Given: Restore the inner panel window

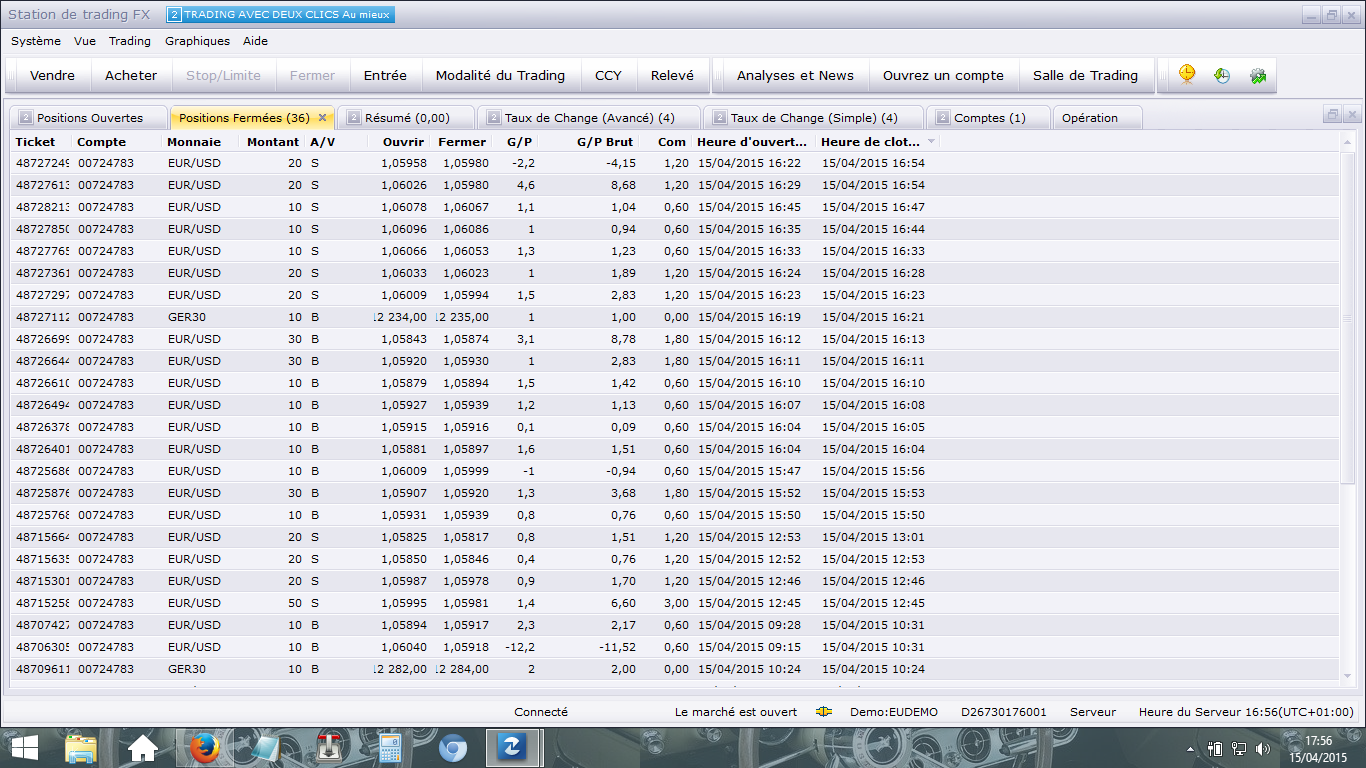Looking at the screenshot, I should [x=1332, y=115].
